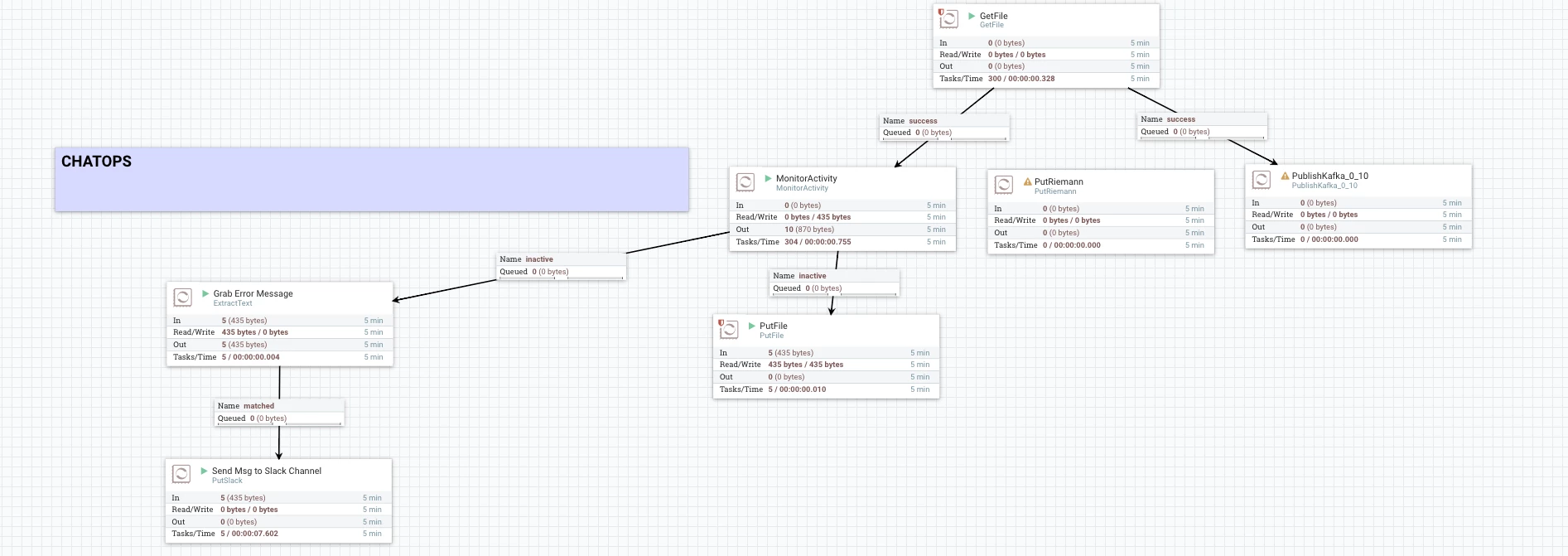Select the success connection leading to PublishKafka_0_10
The image size is (1568, 556).
(x=1203, y=126)
